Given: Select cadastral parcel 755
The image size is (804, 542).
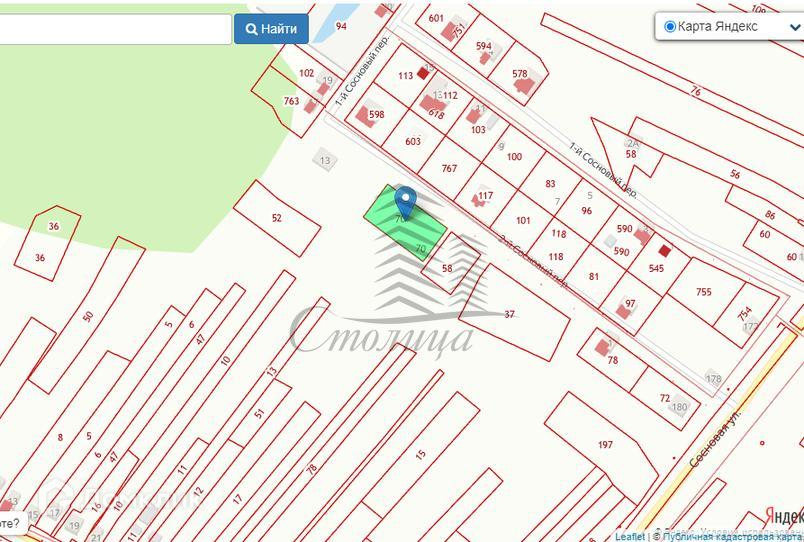Looking at the screenshot, I should click(x=704, y=291).
